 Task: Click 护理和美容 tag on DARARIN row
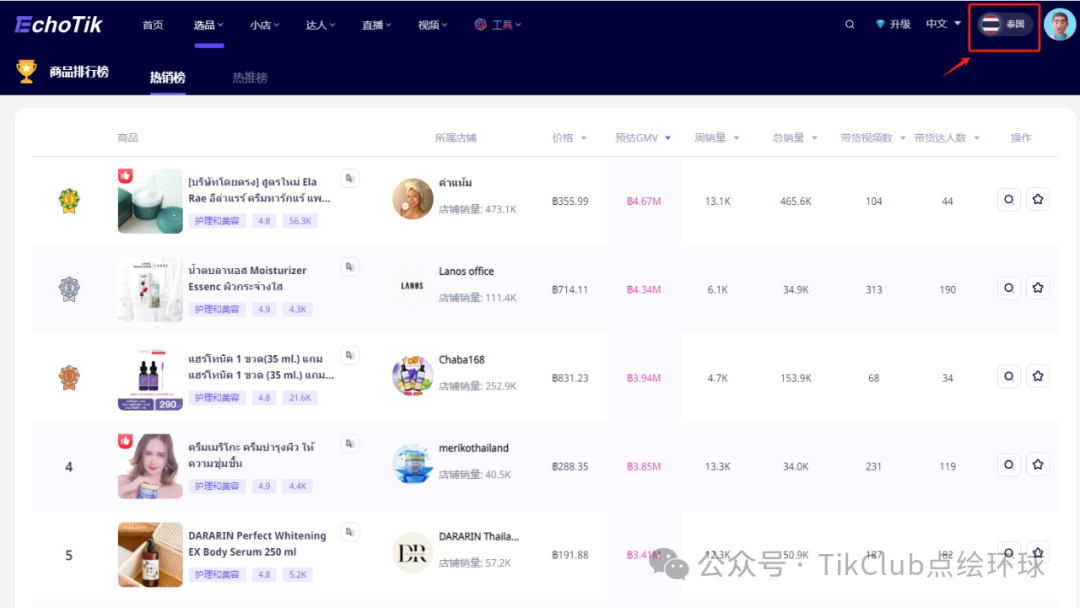point(217,574)
